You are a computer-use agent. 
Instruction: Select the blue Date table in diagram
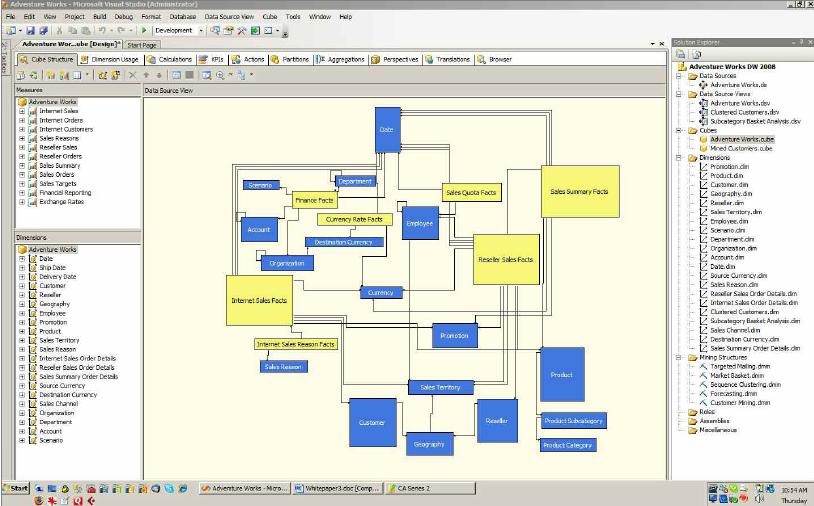[x=387, y=130]
